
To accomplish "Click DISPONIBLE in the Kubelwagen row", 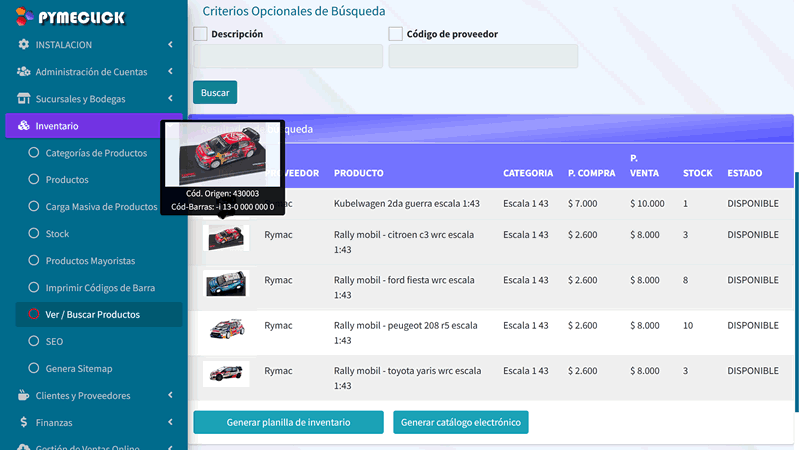I will point(753,204).
